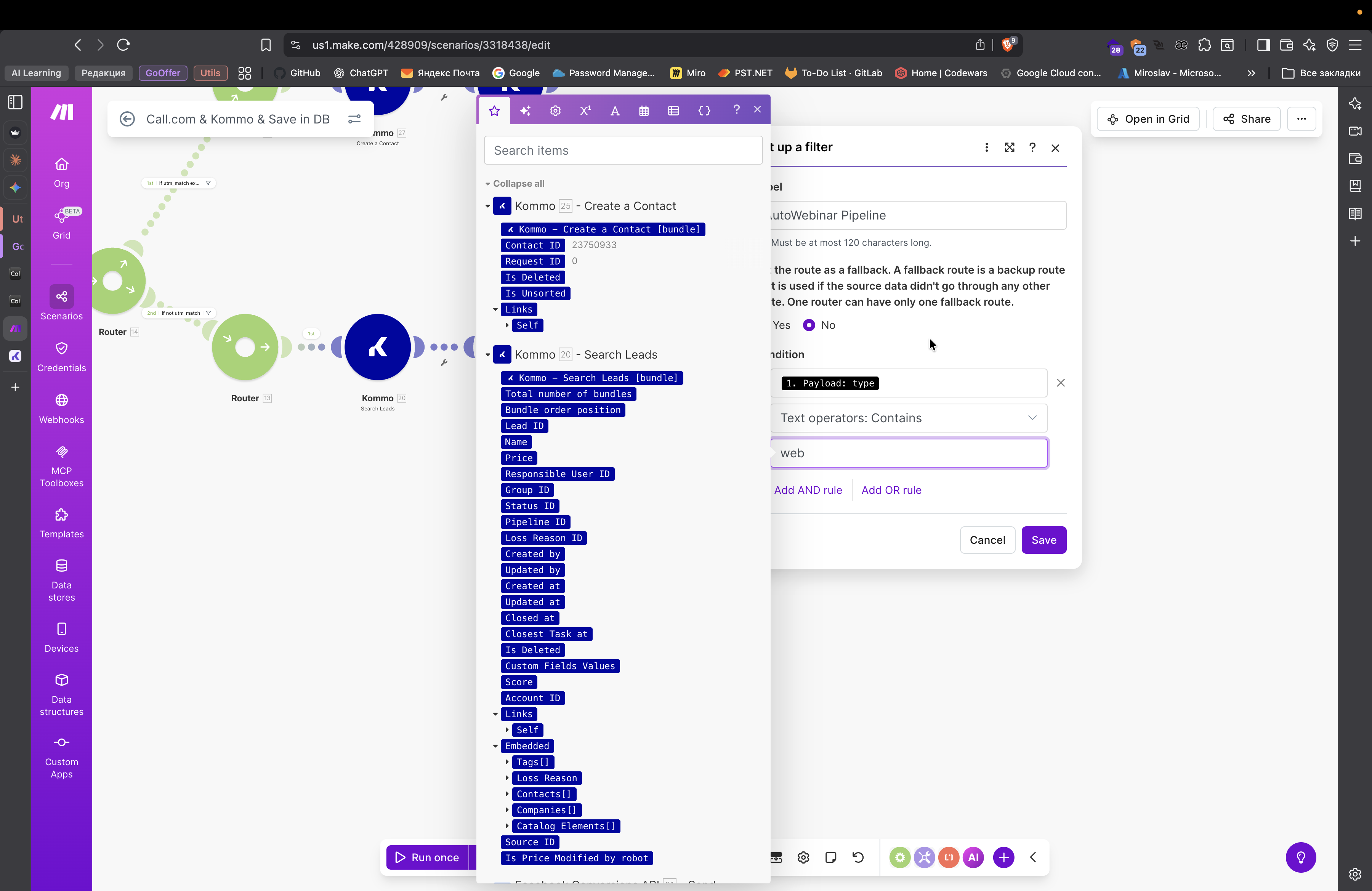Open the AI button in bottom toolbar
Screen dimensions: 1372x891
[973, 857]
